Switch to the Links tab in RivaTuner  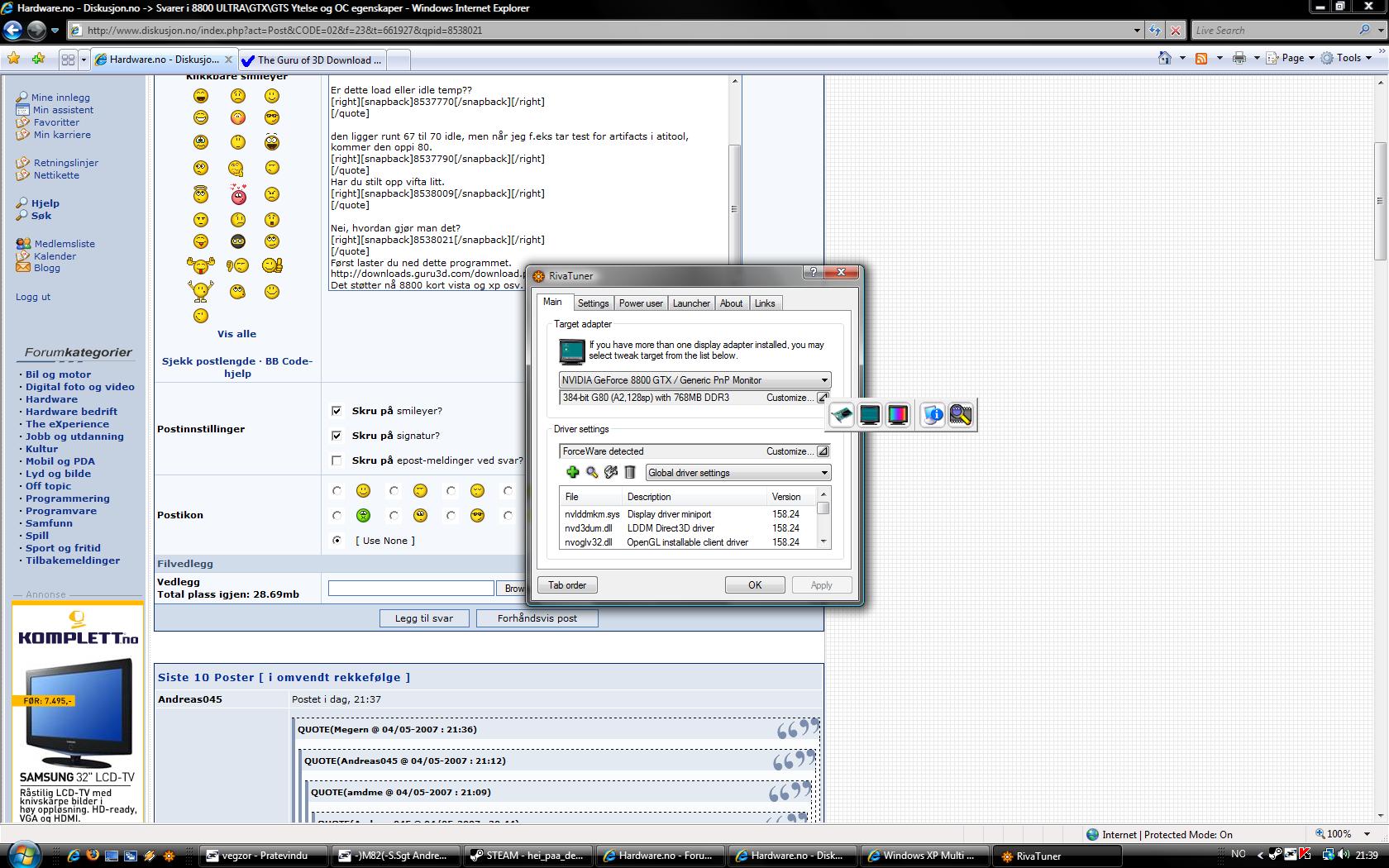click(x=765, y=303)
